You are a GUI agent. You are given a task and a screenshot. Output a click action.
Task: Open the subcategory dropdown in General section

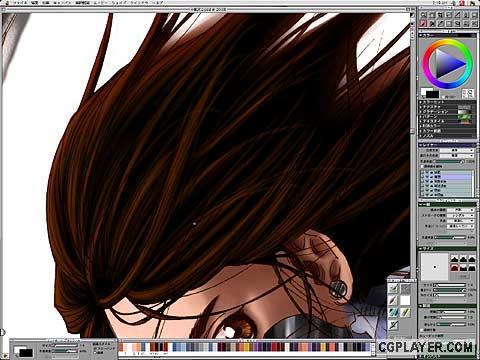click(461, 226)
